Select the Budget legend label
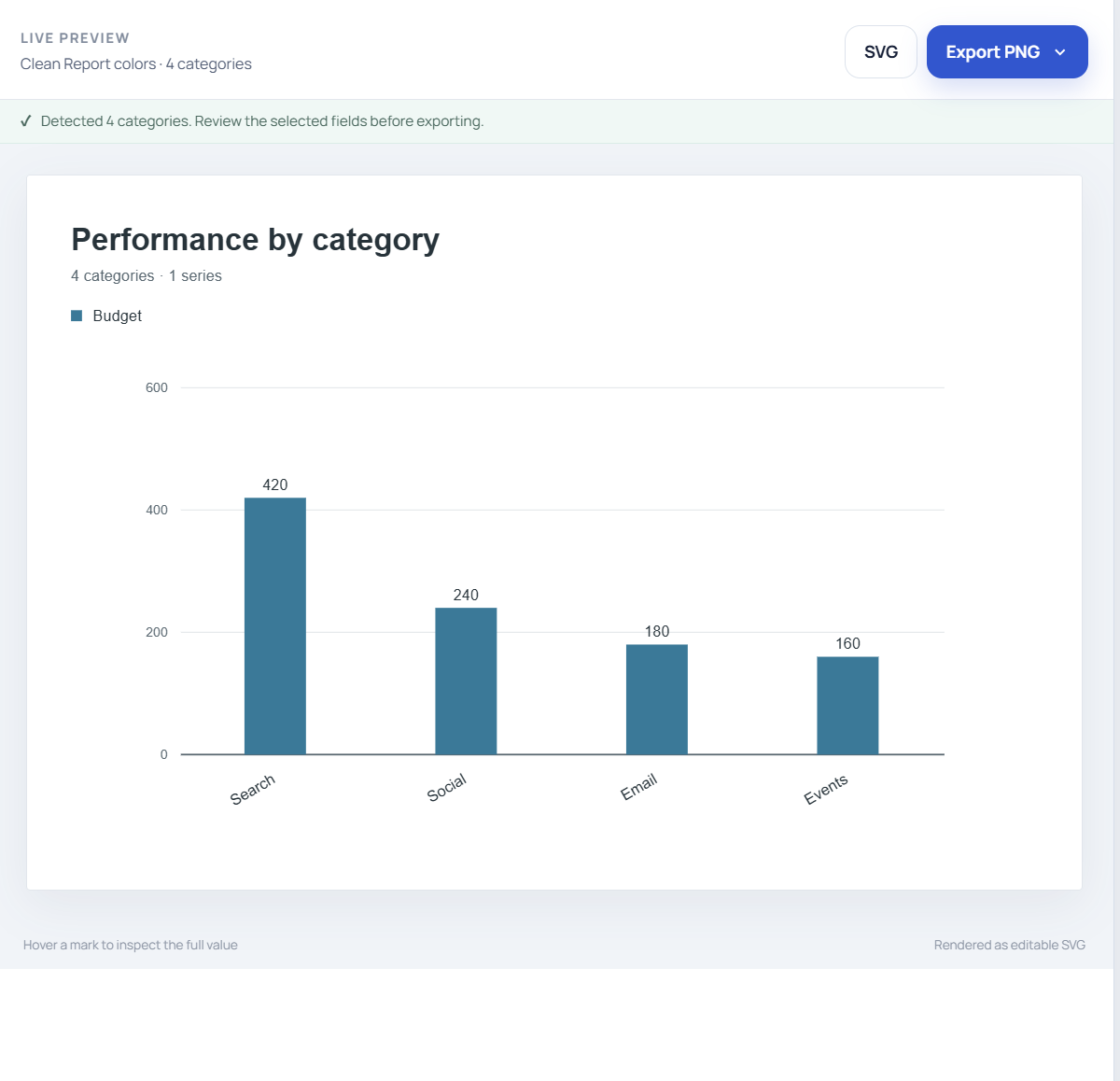This screenshot has width=1120, height=1081. 118,316
